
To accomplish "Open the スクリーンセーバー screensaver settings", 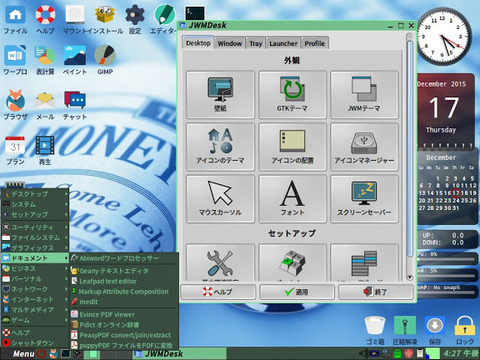I will 364,199.
